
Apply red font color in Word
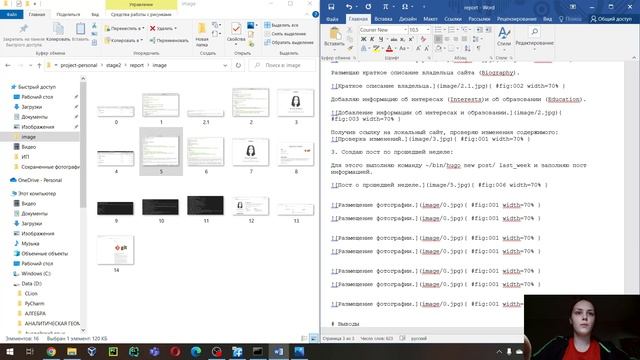(389, 48)
